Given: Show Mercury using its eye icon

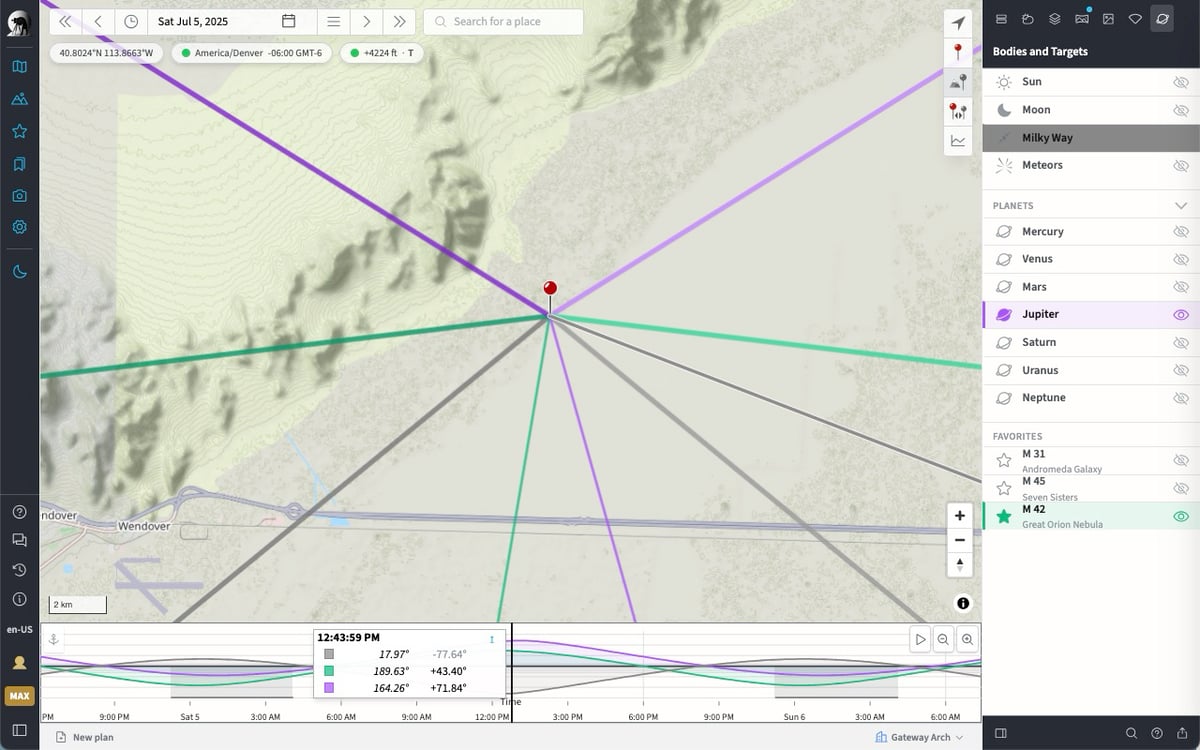Looking at the screenshot, I should click(x=1180, y=231).
